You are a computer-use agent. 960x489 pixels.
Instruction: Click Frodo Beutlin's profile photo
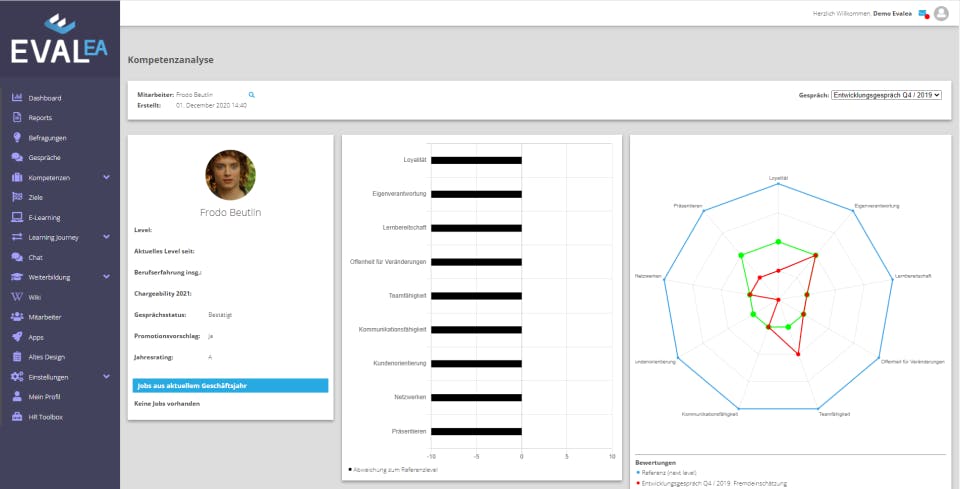click(230, 175)
